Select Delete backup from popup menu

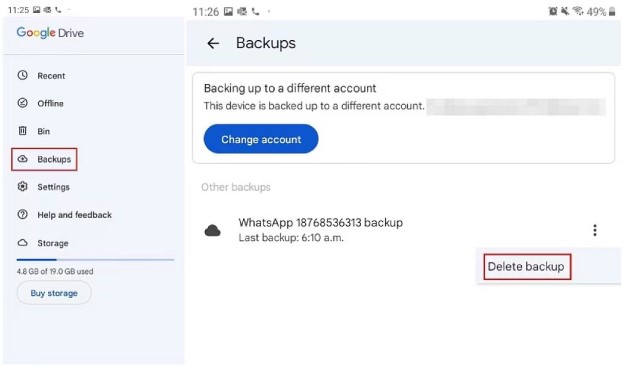(x=527, y=267)
